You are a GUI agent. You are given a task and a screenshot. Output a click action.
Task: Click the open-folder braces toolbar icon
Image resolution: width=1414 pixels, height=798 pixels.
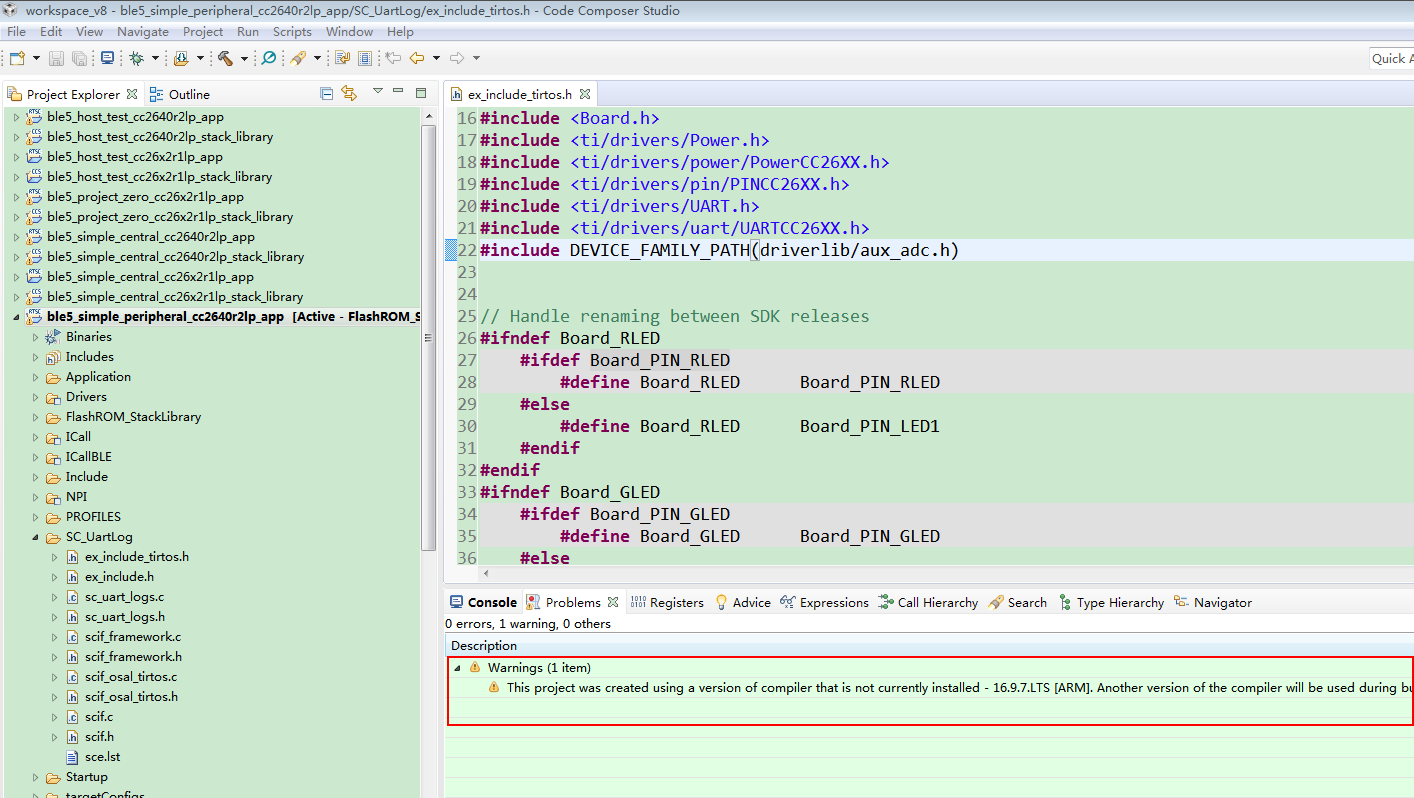pos(181,58)
